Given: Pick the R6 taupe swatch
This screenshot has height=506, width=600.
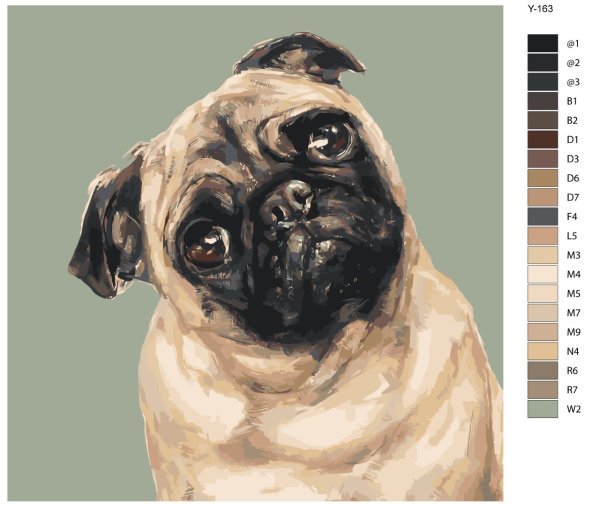Looking at the screenshot, I should click(x=542, y=371).
